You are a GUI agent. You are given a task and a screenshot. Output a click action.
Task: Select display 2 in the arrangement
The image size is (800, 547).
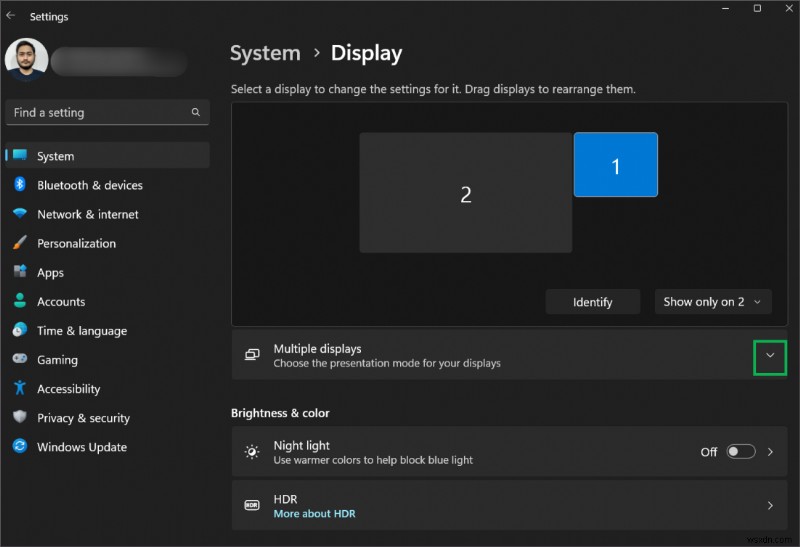[x=466, y=192]
